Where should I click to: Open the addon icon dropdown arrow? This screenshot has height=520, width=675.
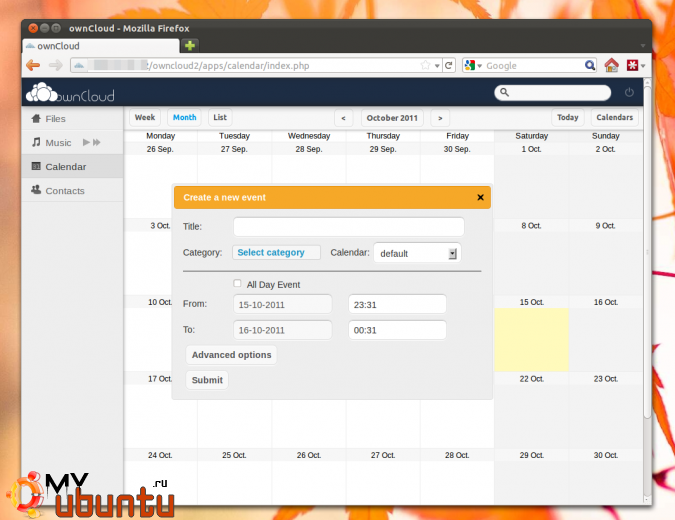click(643, 66)
